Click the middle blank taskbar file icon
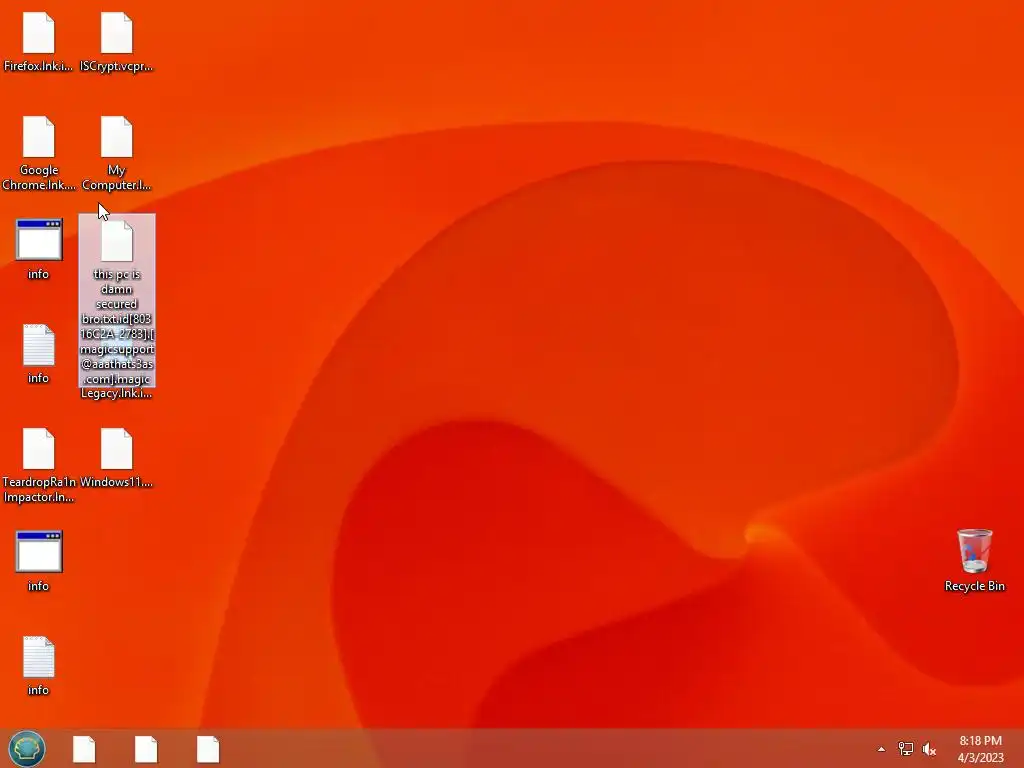 (146, 749)
